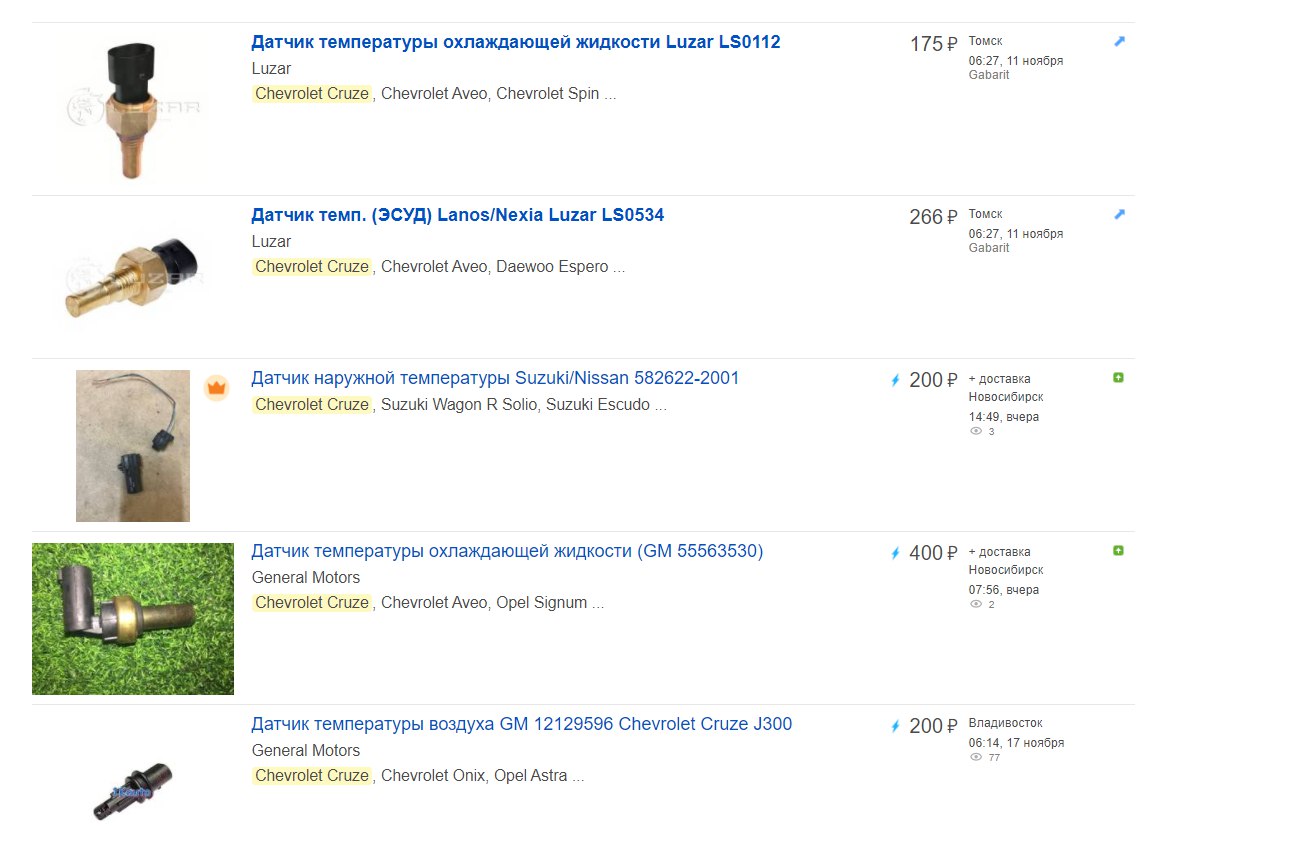Click the green plus icon on Suzuki/Nissan sensor listing
The width and height of the screenshot is (1290, 844).
tap(1118, 378)
